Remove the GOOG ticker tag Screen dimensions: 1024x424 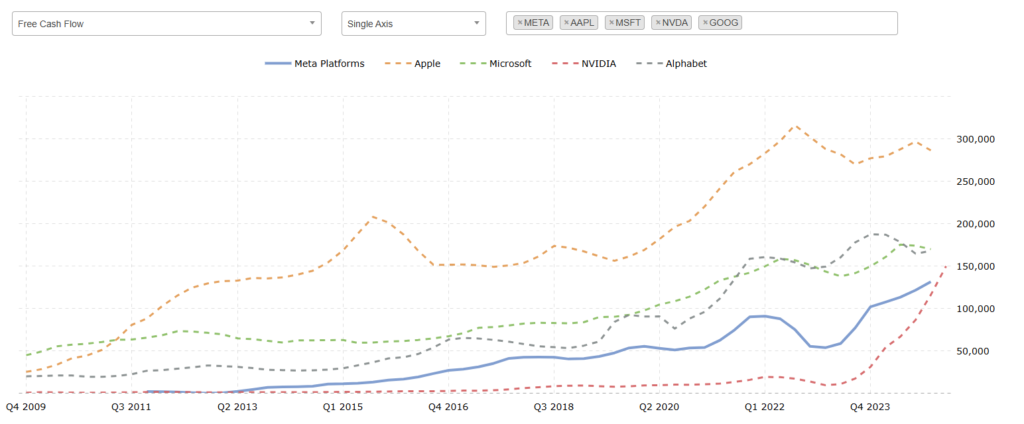[x=705, y=23]
